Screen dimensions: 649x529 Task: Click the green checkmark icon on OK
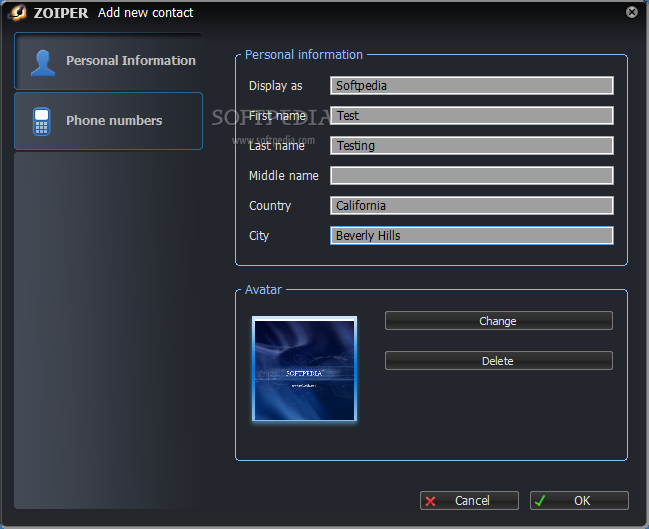pyautogui.click(x=540, y=501)
